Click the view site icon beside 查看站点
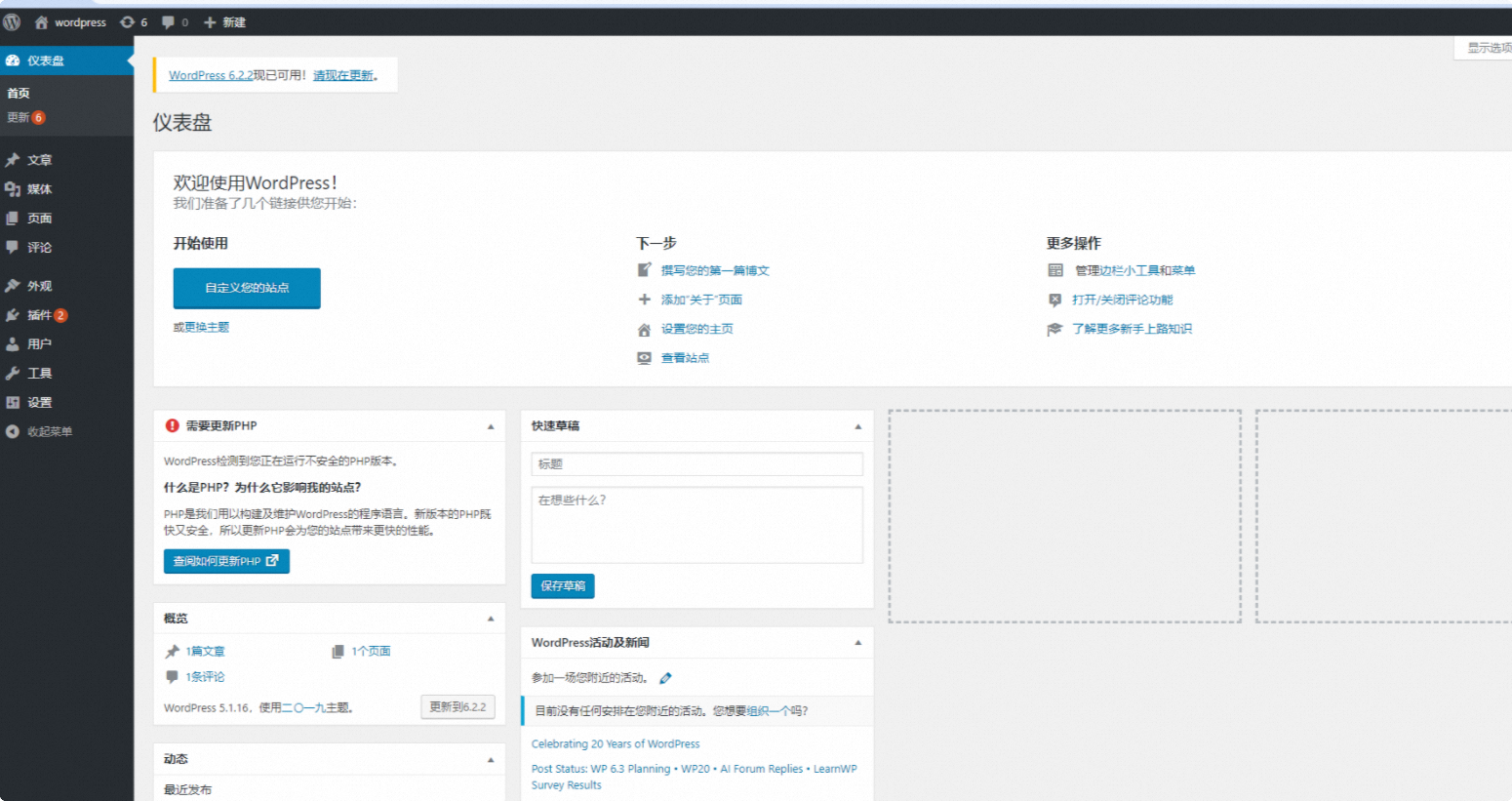The width and height of the screenshot is (1512, 801). point(644,358)
